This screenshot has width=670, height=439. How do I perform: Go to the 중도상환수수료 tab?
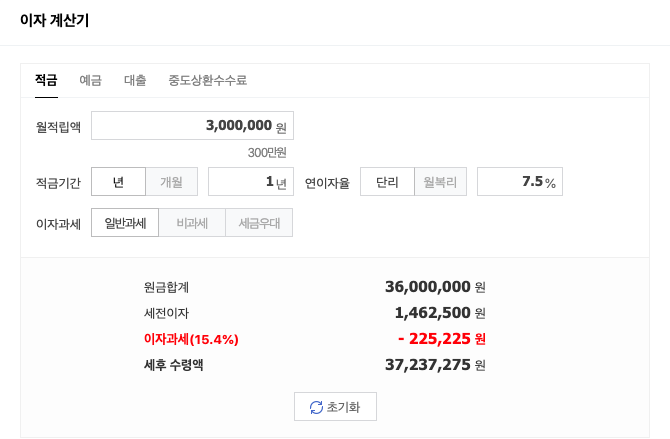pos(208,80)
